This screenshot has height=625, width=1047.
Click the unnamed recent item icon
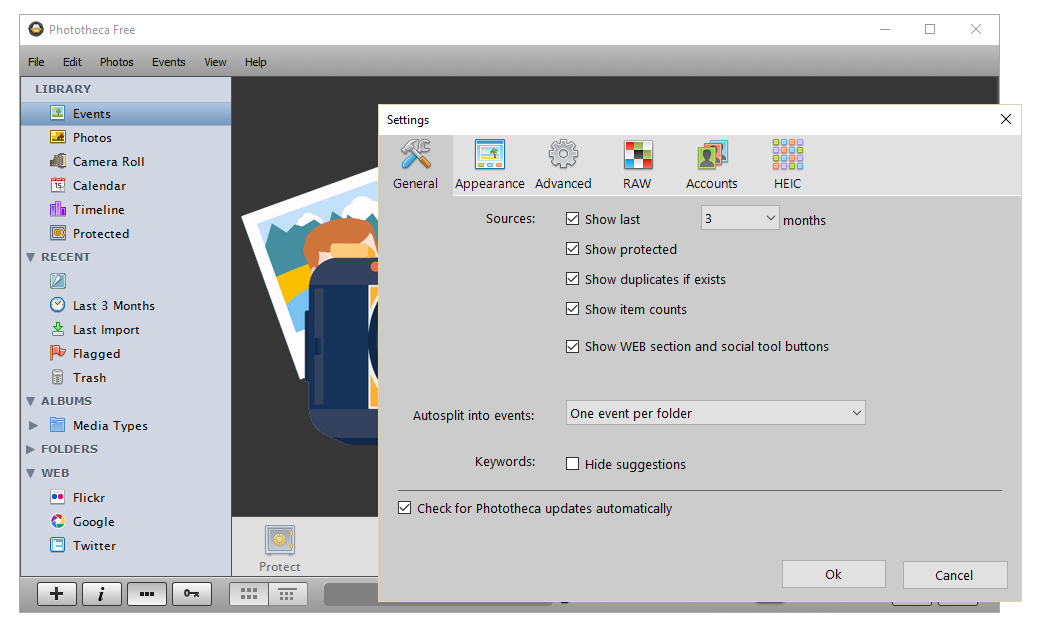pos(58,281)
